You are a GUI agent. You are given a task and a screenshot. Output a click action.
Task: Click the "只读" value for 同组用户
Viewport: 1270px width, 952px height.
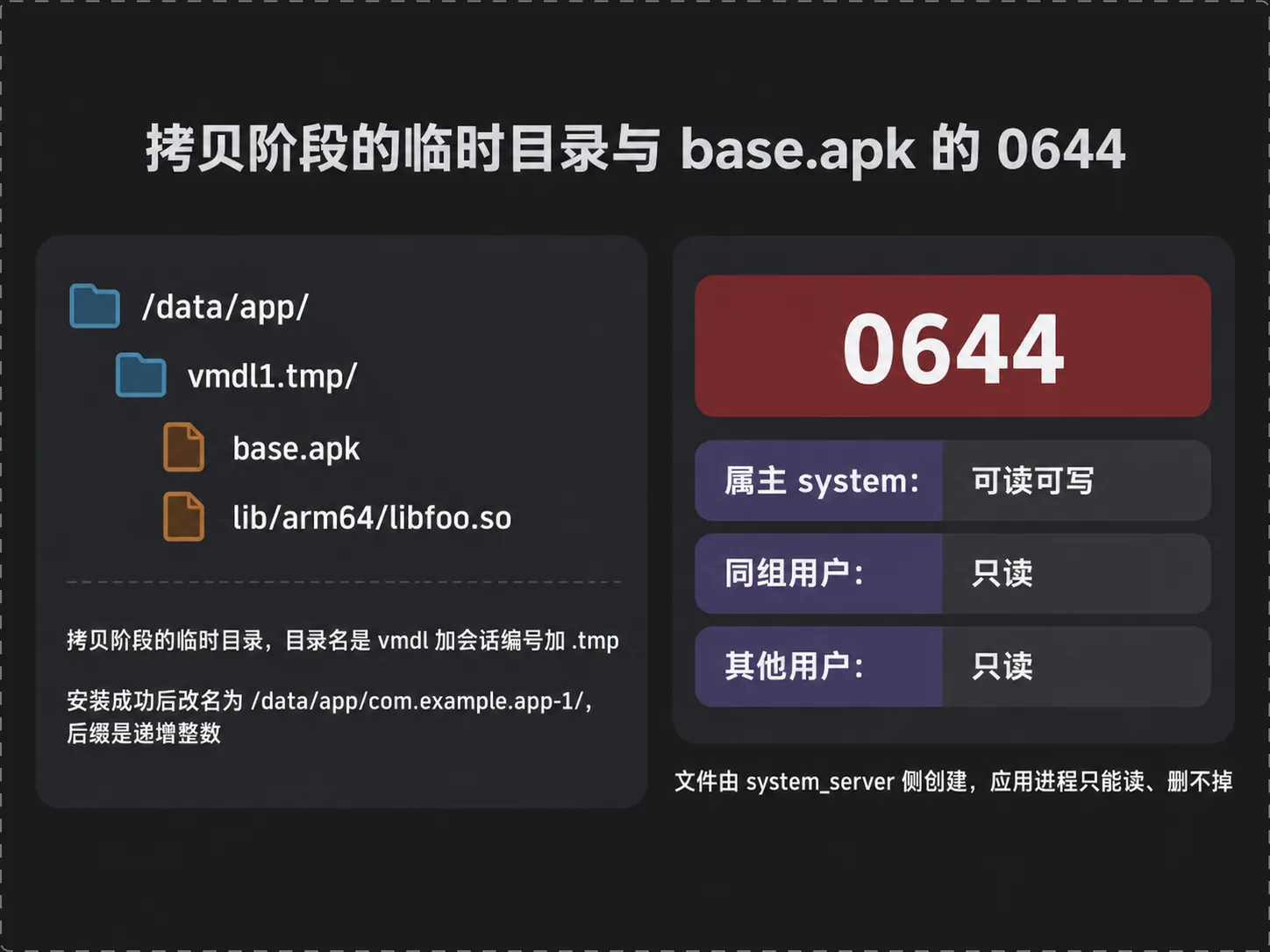[x=1002, y=573]
